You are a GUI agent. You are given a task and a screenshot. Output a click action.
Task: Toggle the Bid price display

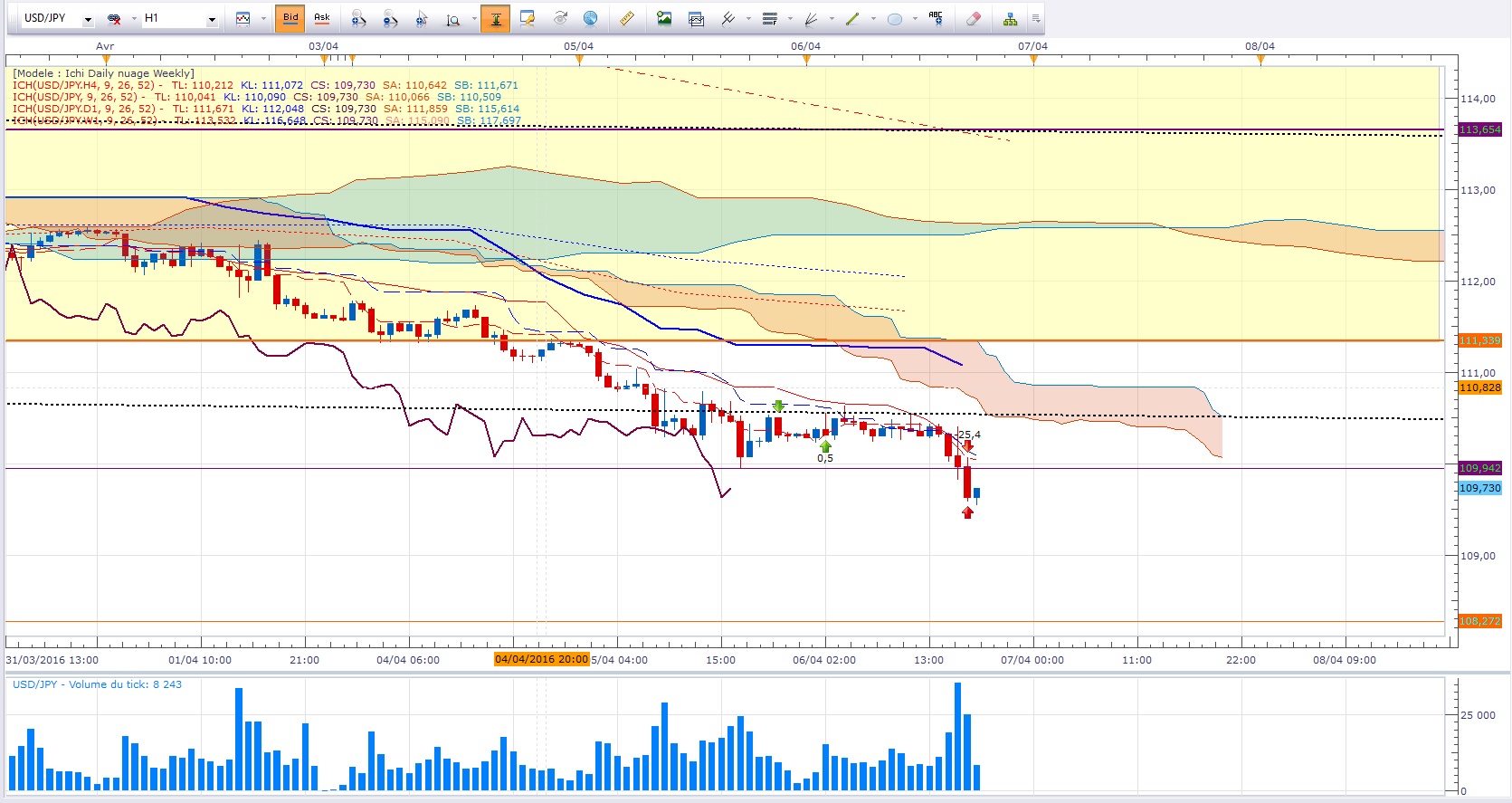pyautogui.click(x=290, y=18)
